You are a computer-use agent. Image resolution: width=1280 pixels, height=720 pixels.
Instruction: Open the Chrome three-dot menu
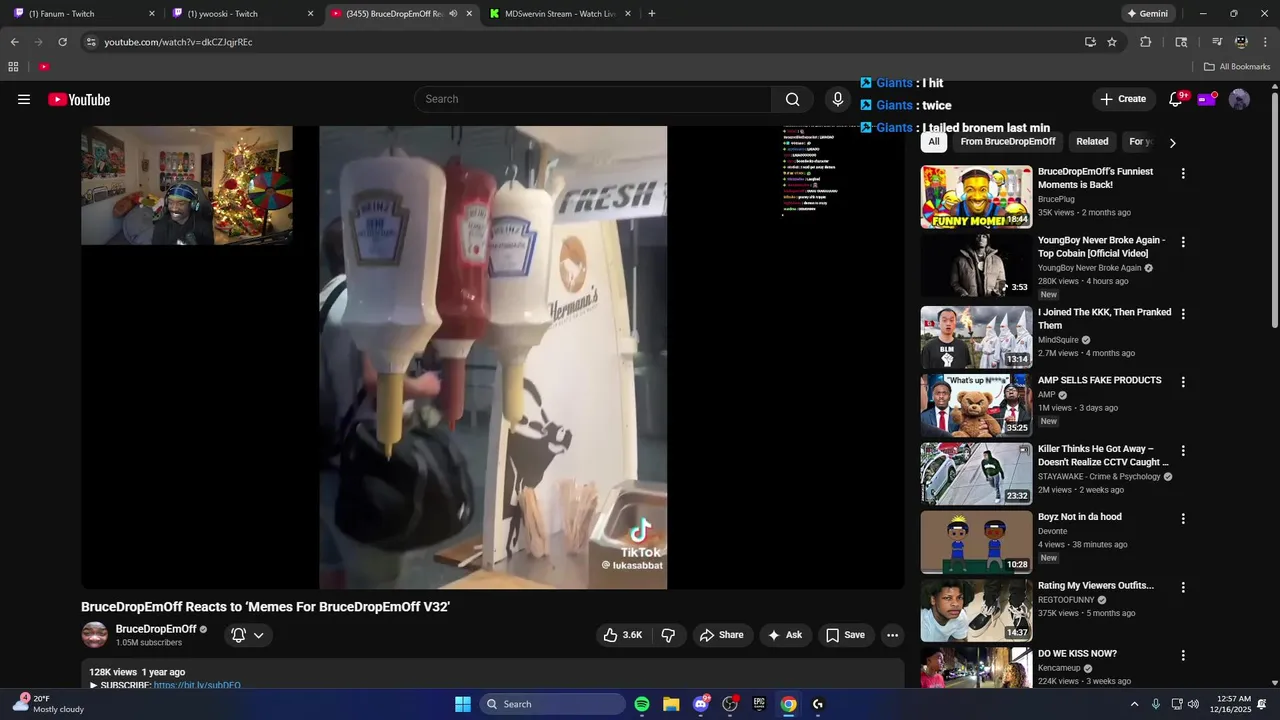coord(1265,42)
